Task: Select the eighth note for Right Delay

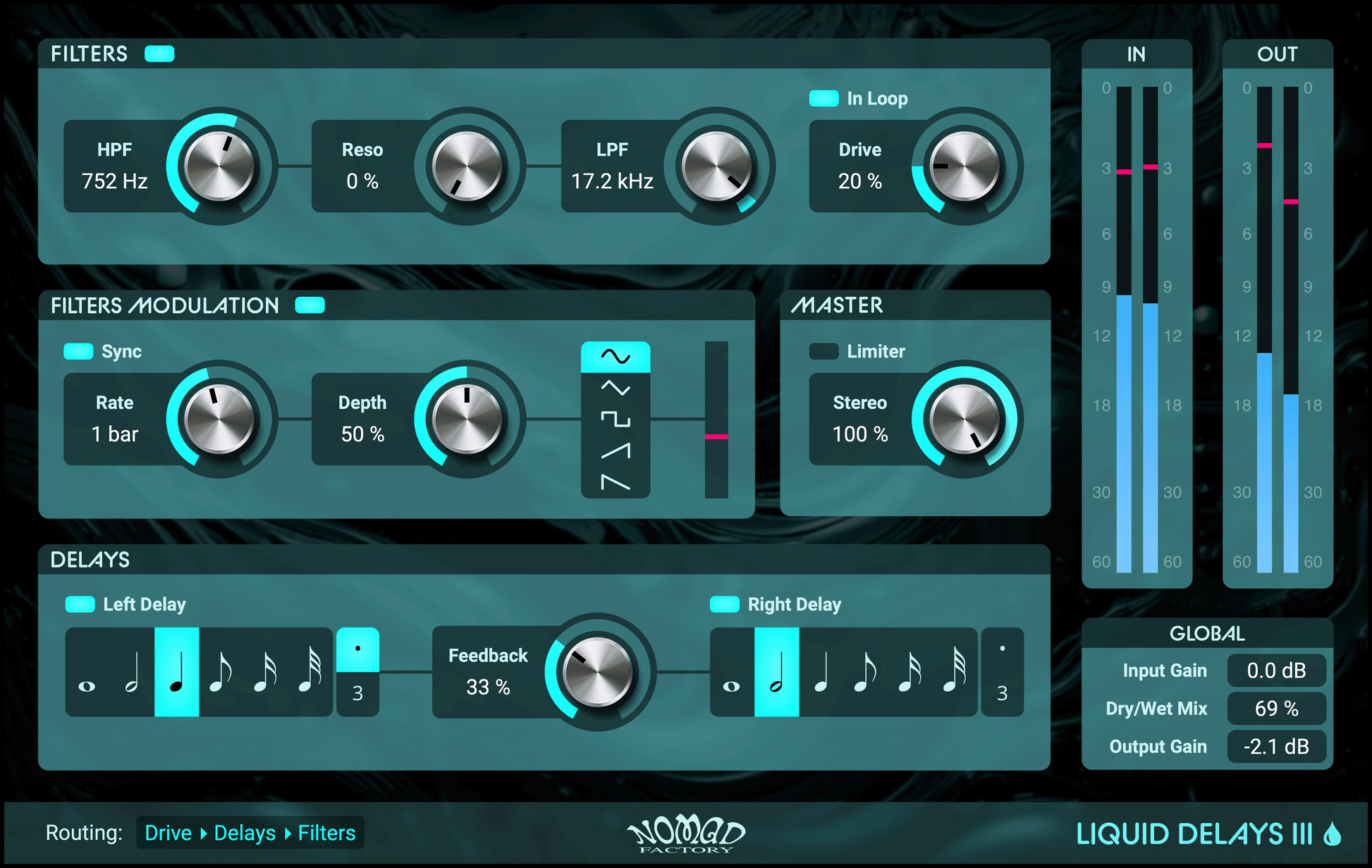Action: (865, 670)
